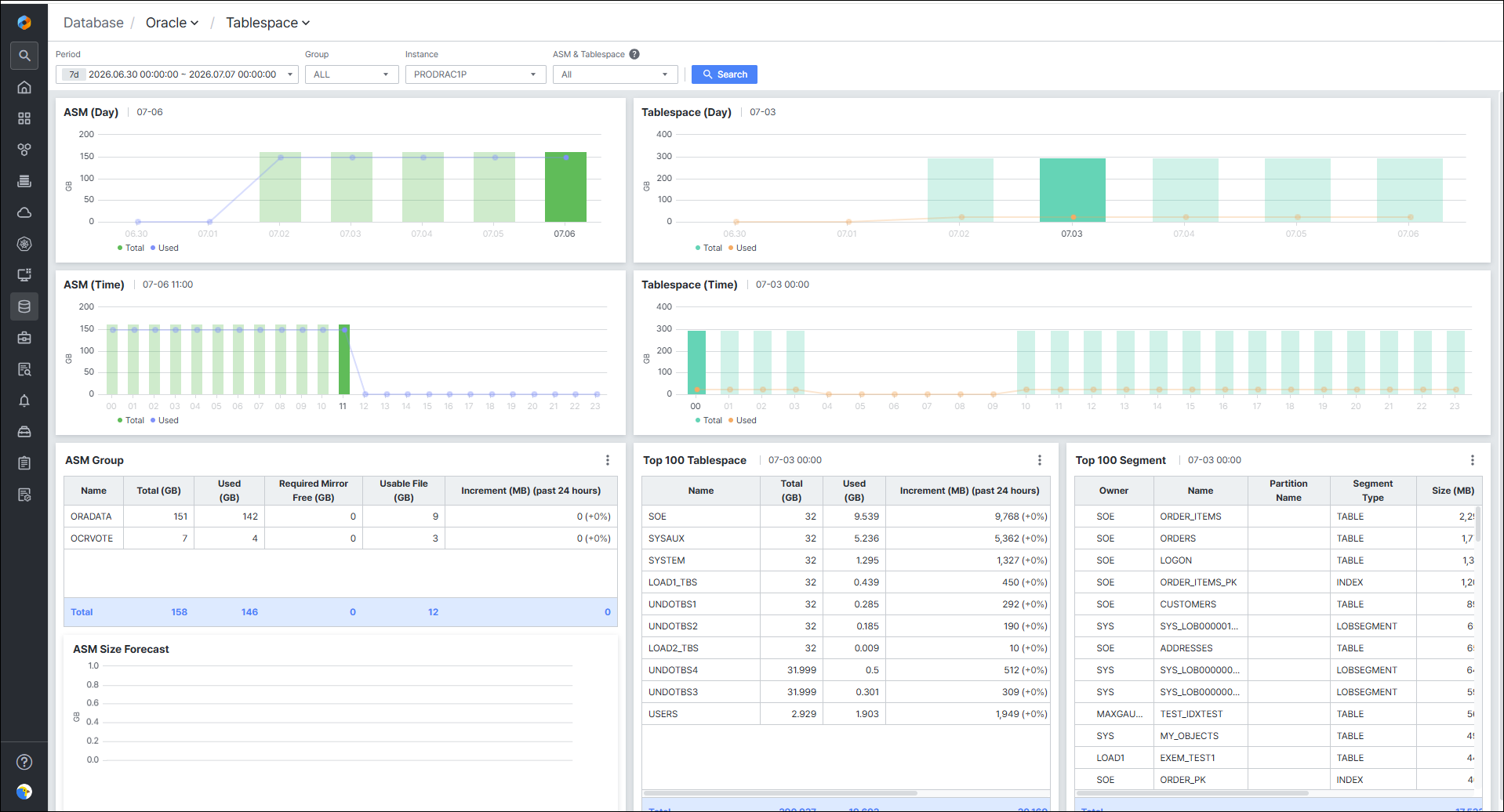Open the alert bell icon in sidebar
1504x812 pixels.
[x=24, y=401]
